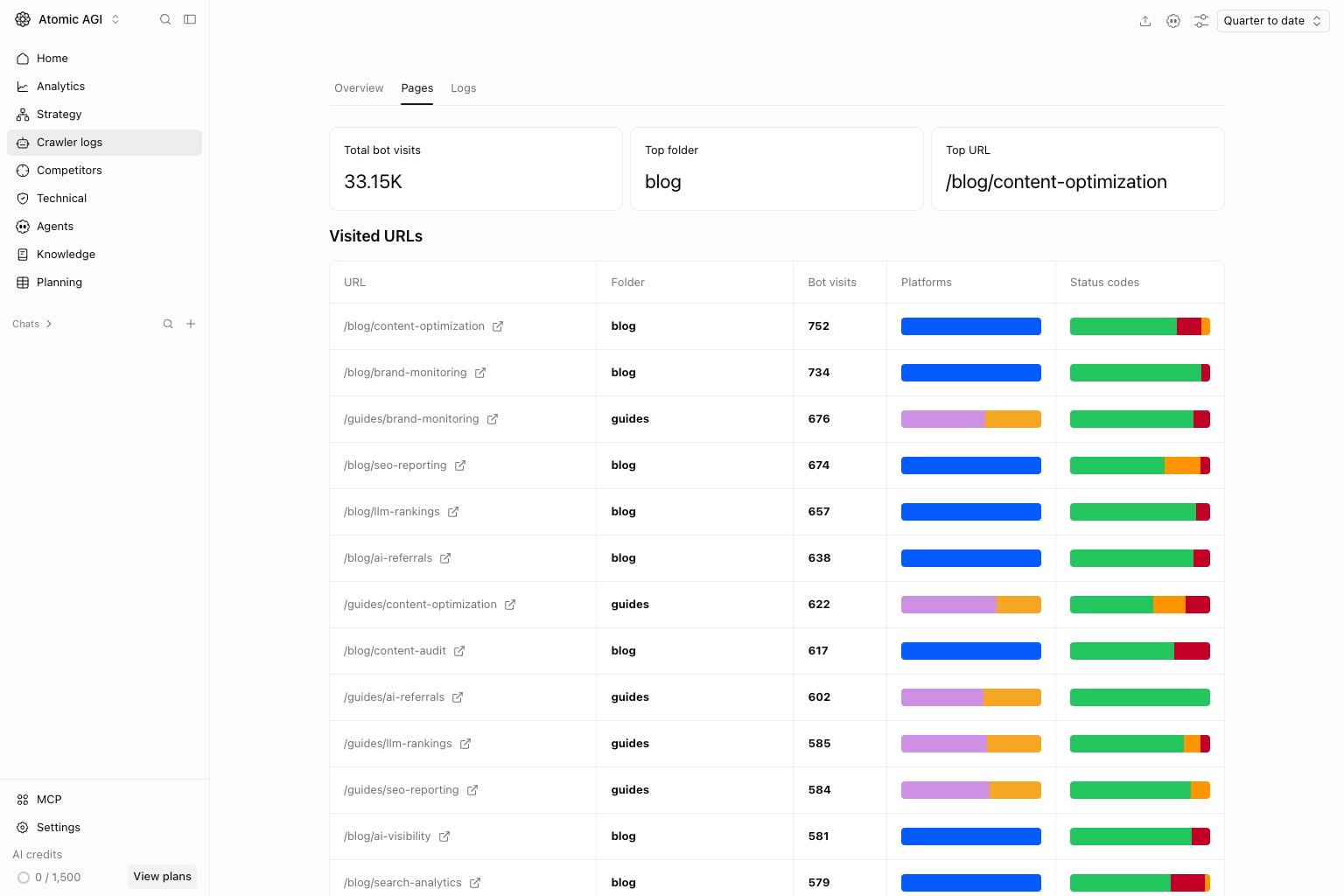The height and width of the screenshot is (896, 1344).
Task: Click the /guides/seo-reporting URL link
Action: coord(402,790)
